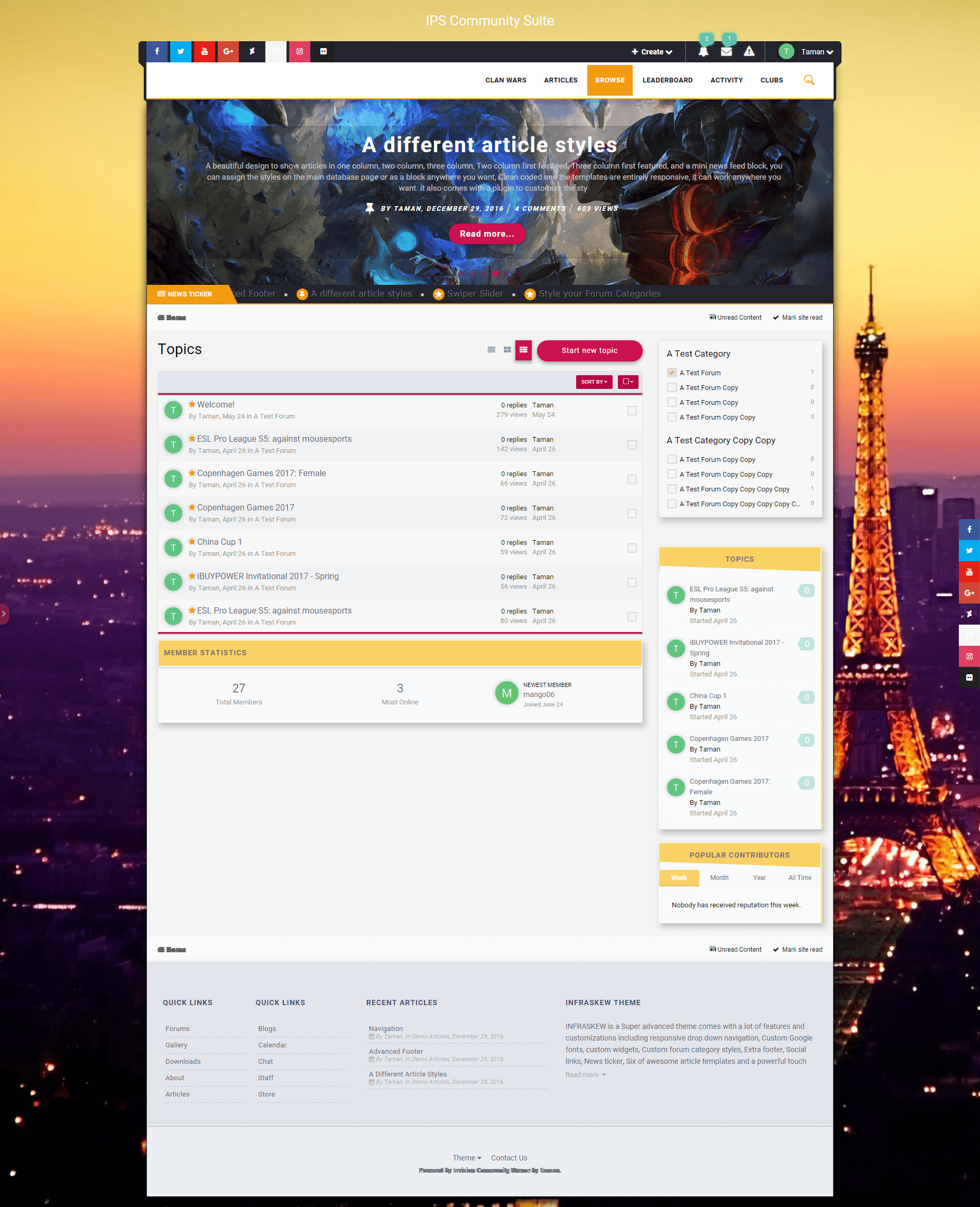980x1207 pixels.
Task: Click Swiper Slider in the news ticker
Action: click(x=475, y=293)
